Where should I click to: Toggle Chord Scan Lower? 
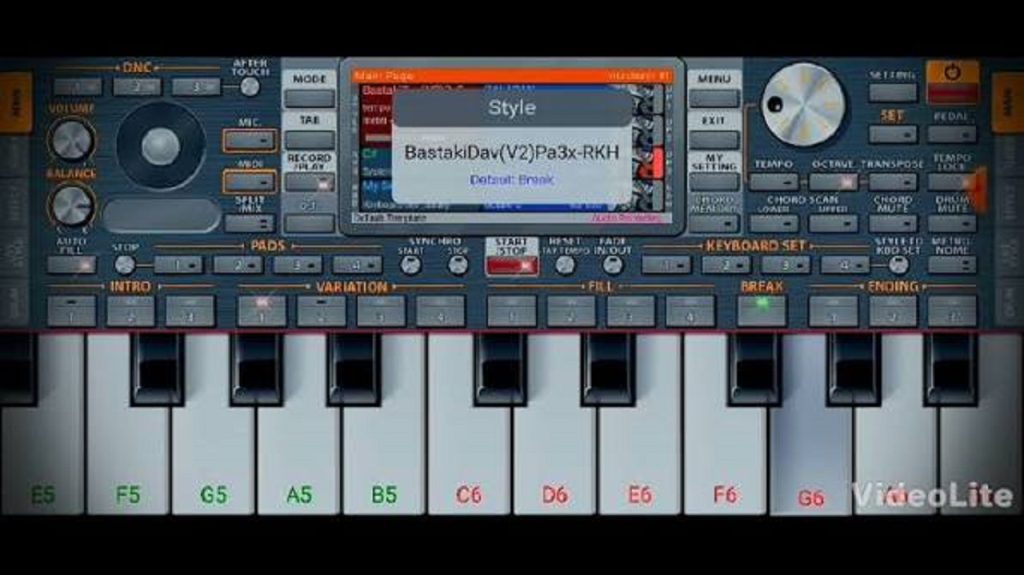click(x=774, y=223)
